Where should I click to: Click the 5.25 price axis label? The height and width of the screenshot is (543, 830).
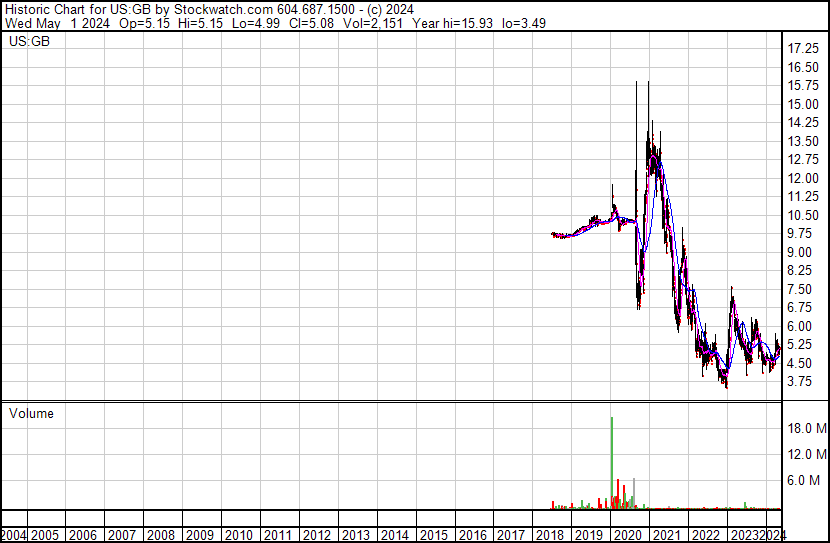[x=800, y=345]
